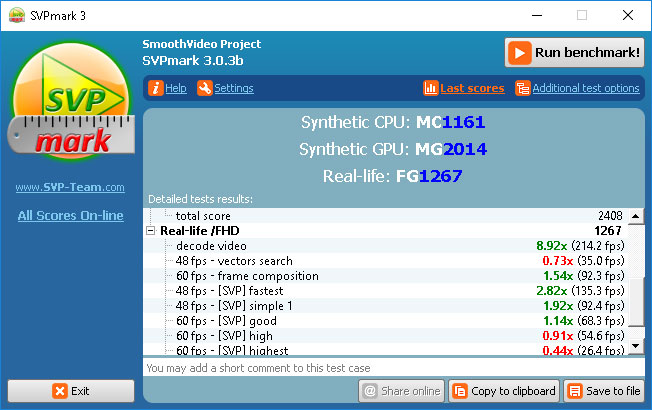Image resolution: width=652 pixels, height=410 pixels.
Task: Select the 'Real-life /FHD' row
Action: [385, 231]
